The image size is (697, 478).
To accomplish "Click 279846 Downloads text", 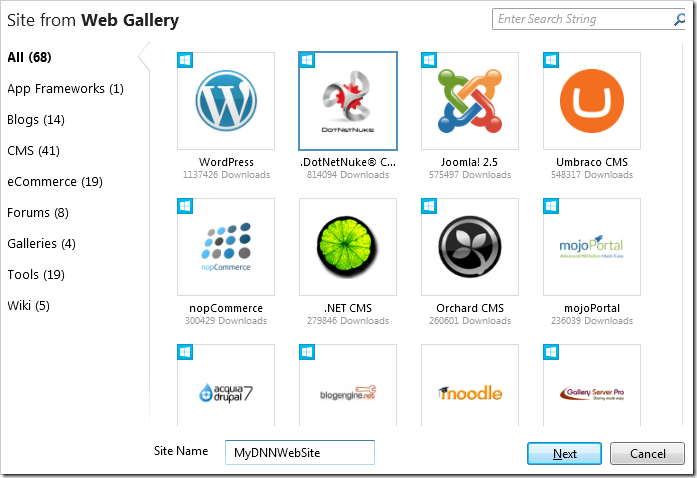I will point(348,321).
